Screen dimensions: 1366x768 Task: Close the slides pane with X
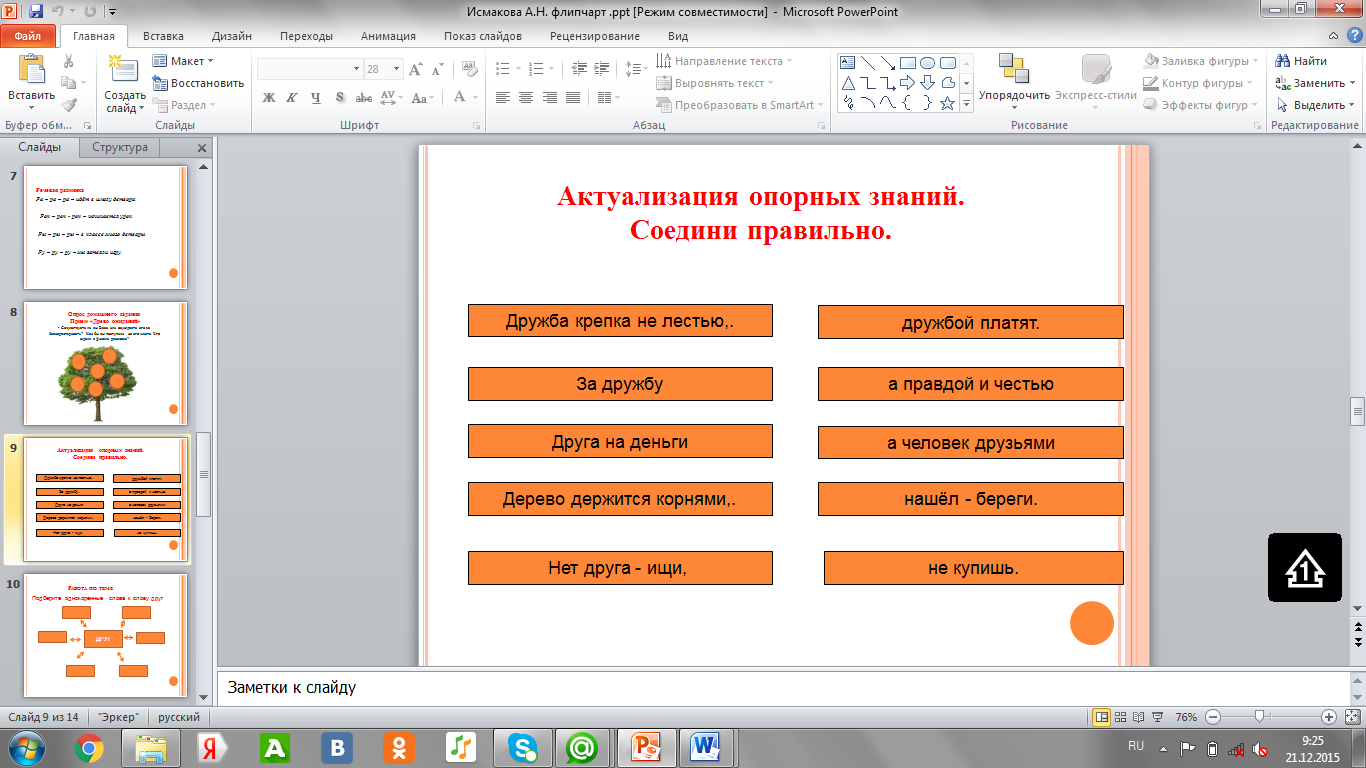click(x=201, y=148)
